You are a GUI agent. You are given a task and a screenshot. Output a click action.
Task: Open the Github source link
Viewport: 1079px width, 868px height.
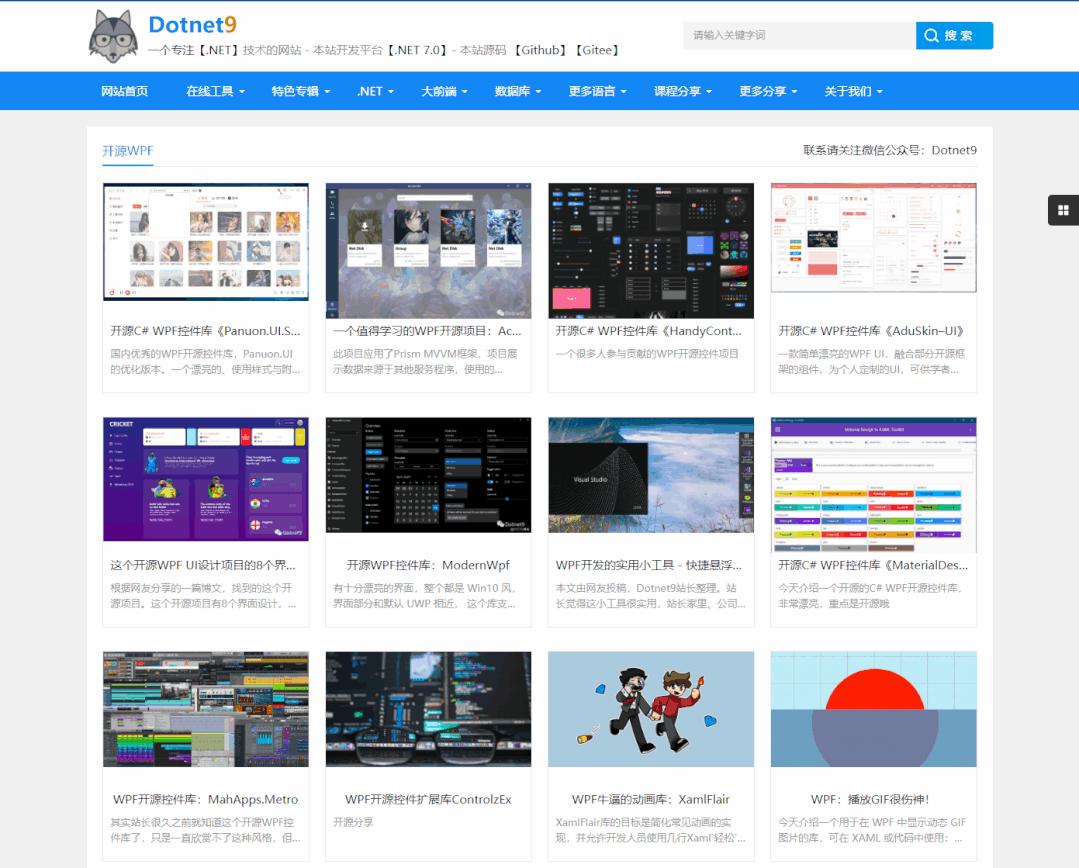539,50
